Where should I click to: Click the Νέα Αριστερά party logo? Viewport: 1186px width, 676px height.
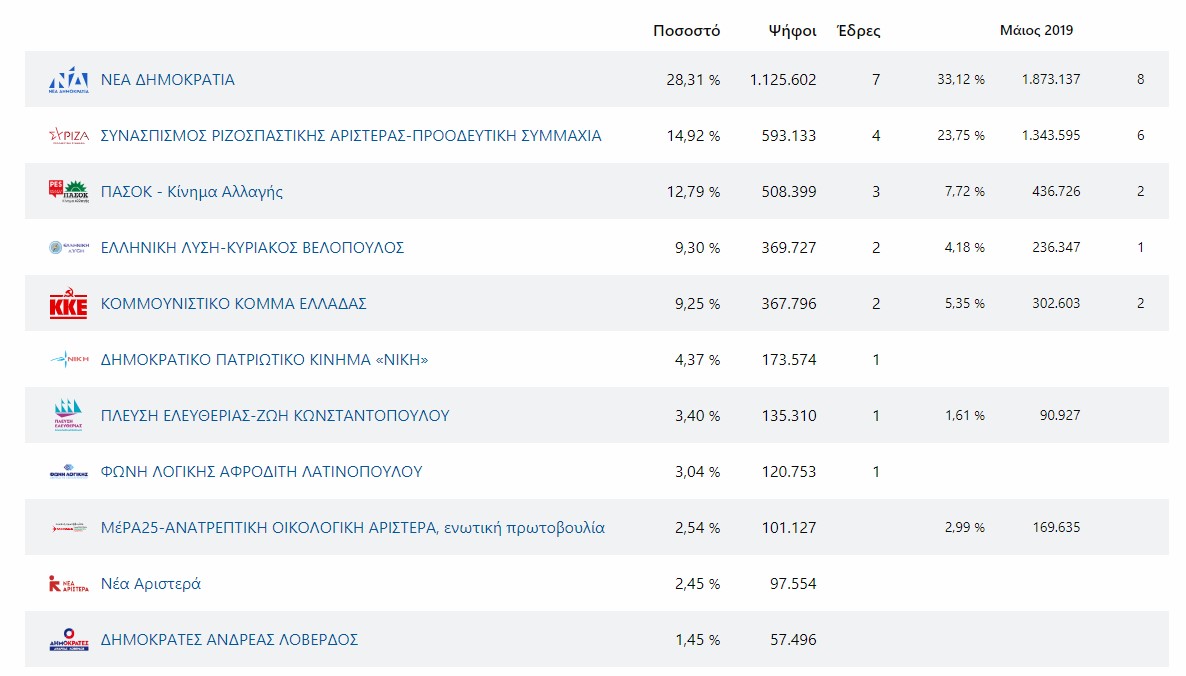pos(69,584)
